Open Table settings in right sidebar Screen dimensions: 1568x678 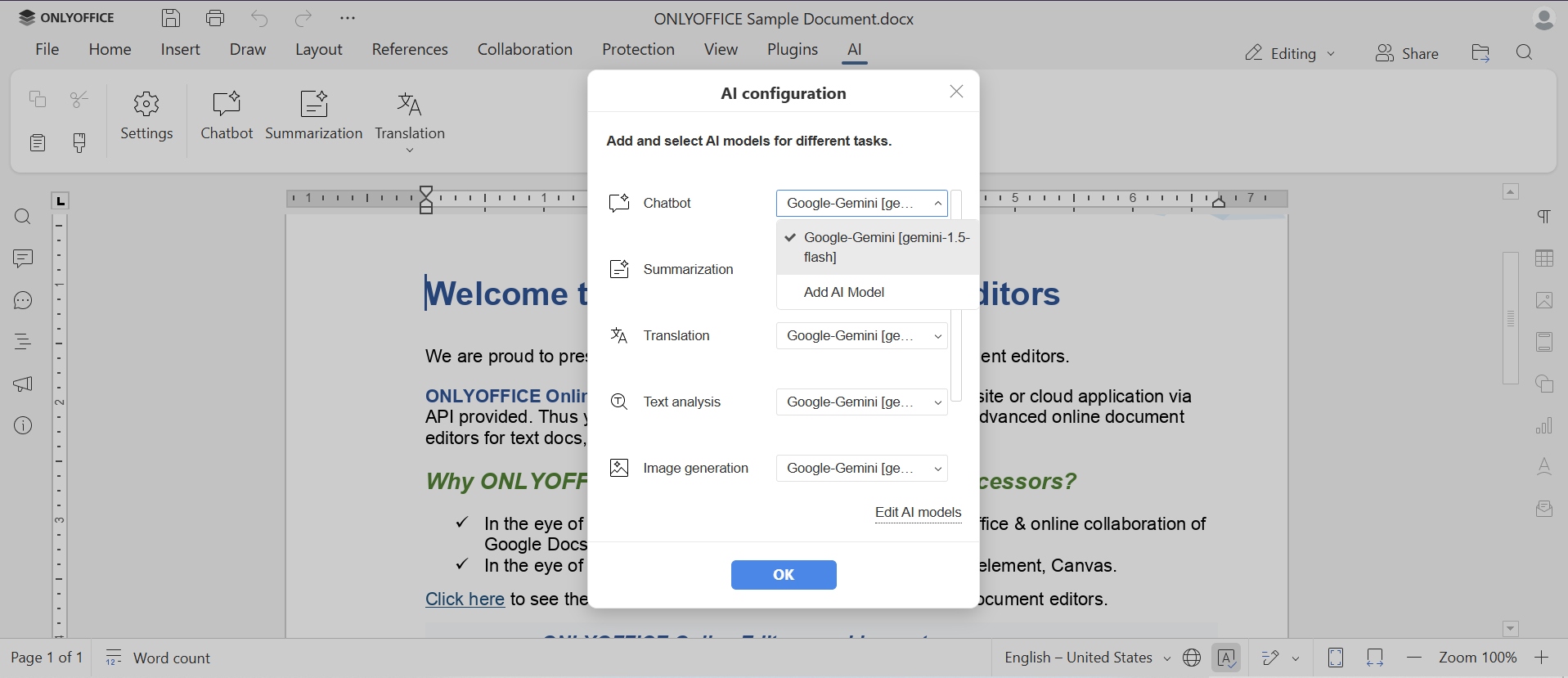[1544, 258]
